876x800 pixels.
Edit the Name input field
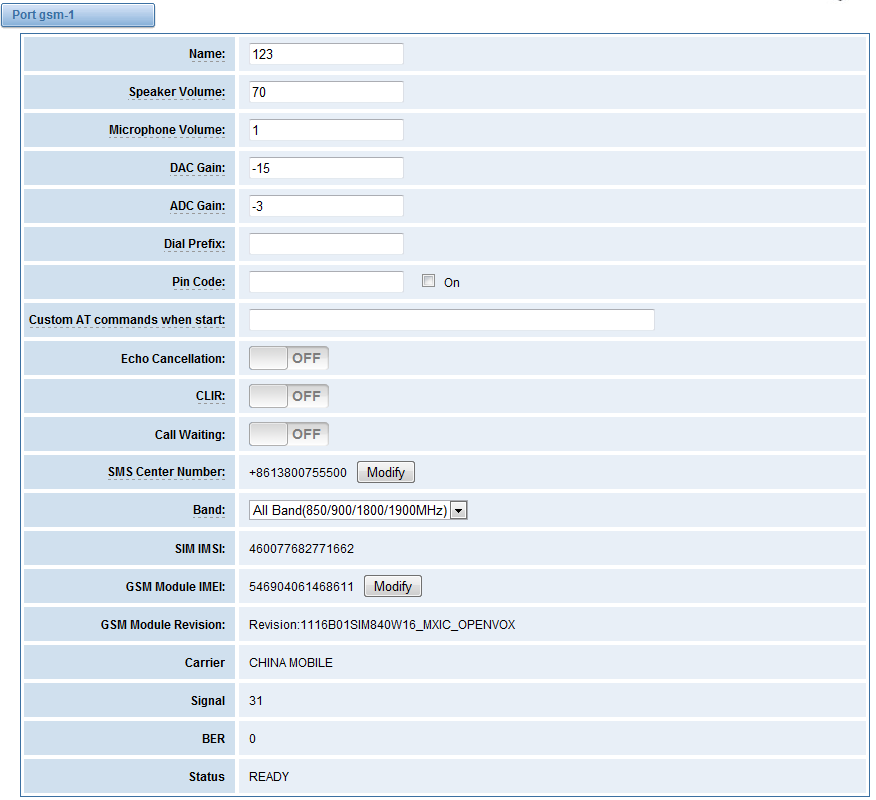(x=326, y=54)
